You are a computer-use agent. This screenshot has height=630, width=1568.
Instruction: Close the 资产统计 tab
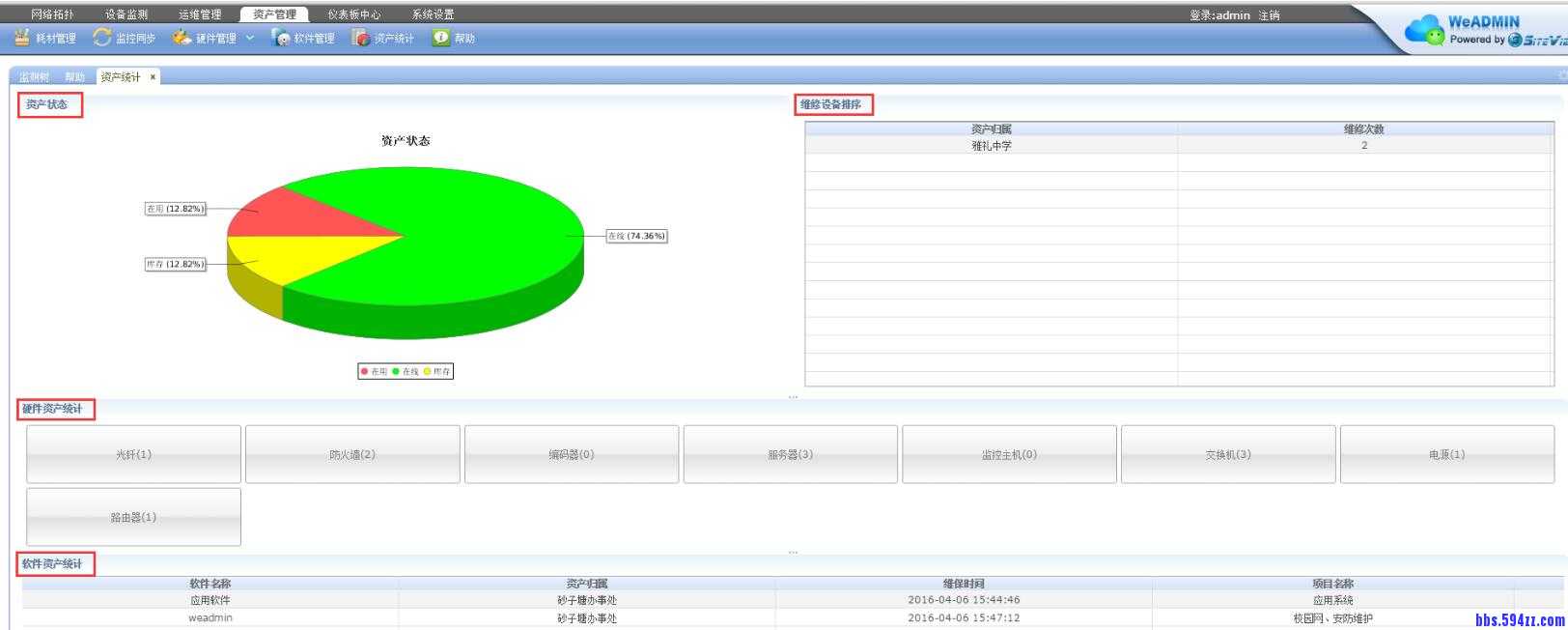pos(153,77)
